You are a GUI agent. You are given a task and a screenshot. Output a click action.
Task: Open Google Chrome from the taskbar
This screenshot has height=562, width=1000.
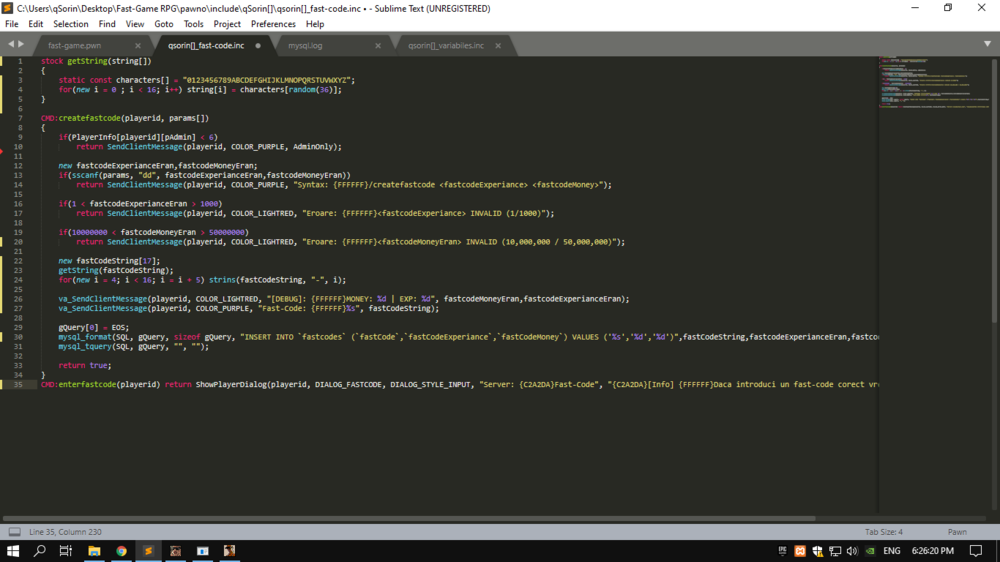(121, 551)
